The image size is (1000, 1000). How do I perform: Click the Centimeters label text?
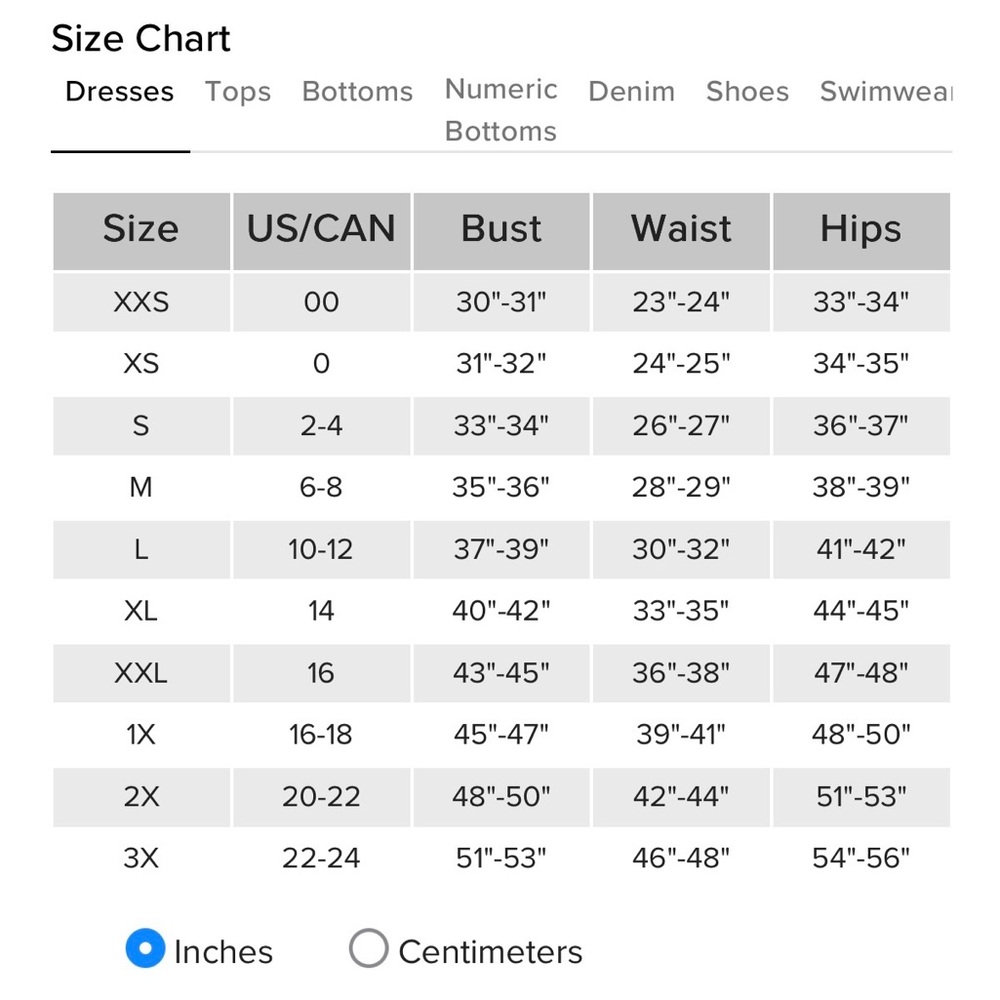click(490, 952)
